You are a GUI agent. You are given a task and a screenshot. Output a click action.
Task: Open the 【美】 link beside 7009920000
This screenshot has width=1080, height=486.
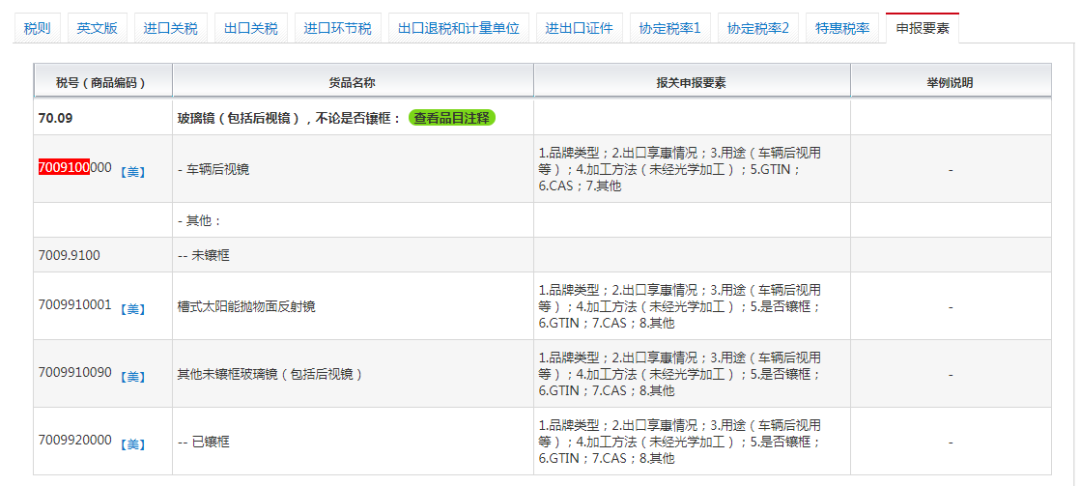click(x=133, y=444)
